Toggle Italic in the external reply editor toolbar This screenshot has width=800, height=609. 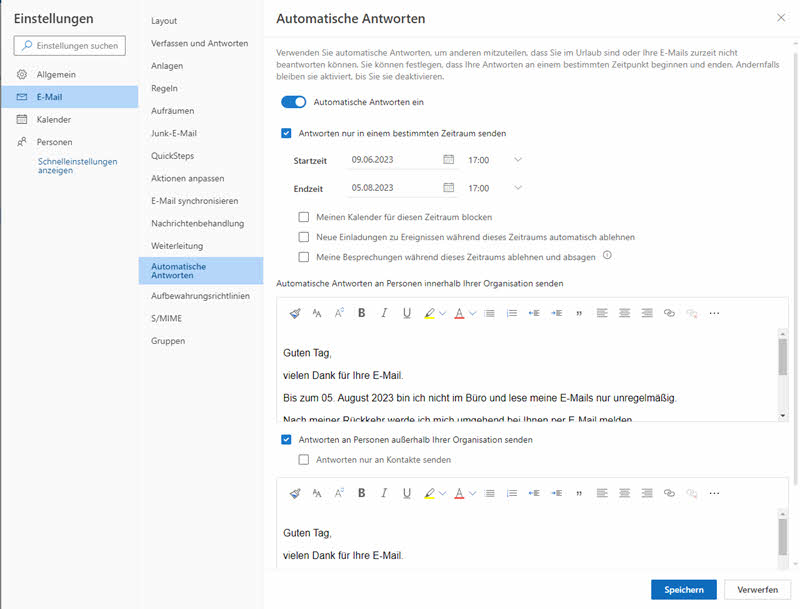tap(384, 493)
